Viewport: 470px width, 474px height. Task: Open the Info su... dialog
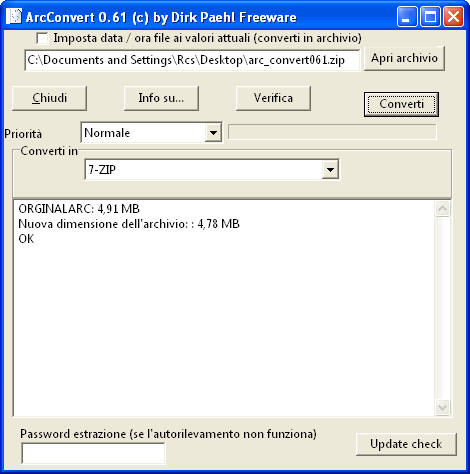(x=161, y=98)
